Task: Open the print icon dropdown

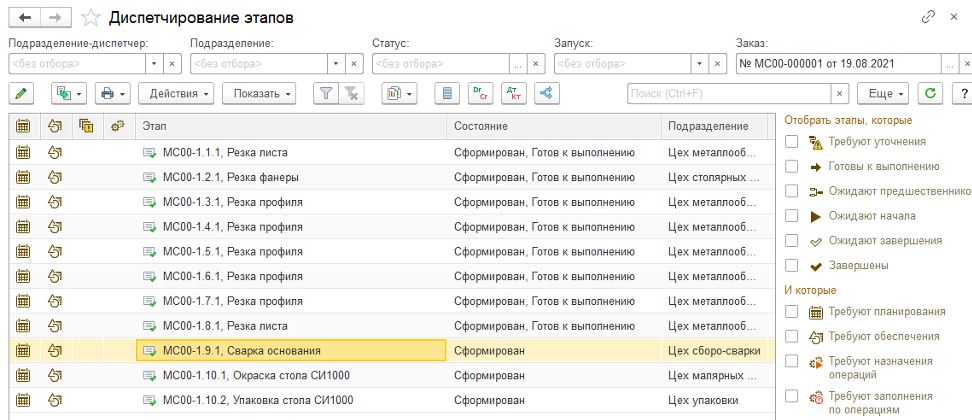Action: pyautogui.click(x=112, y=94)
